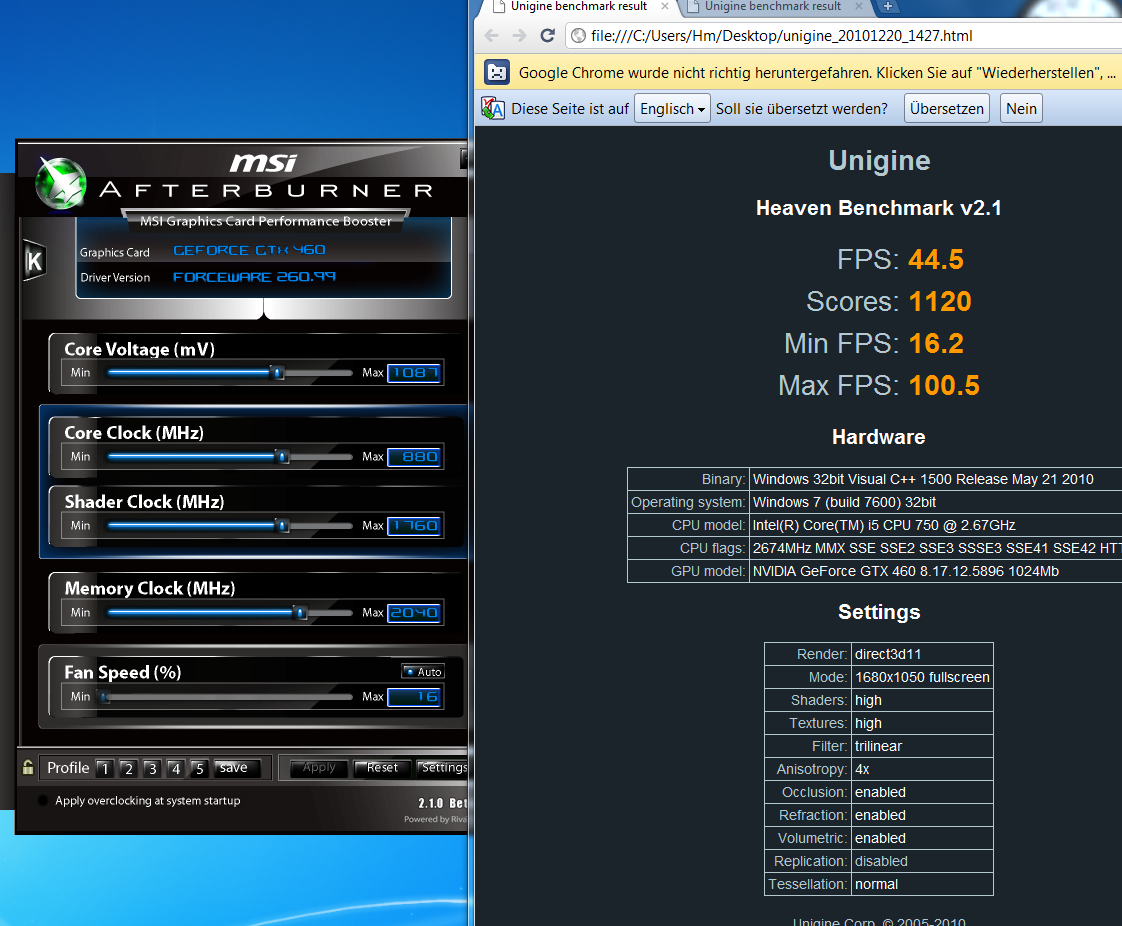Load Afterburner profile 2
This screenshot has width=1122, height=926.
click(128, 768)
